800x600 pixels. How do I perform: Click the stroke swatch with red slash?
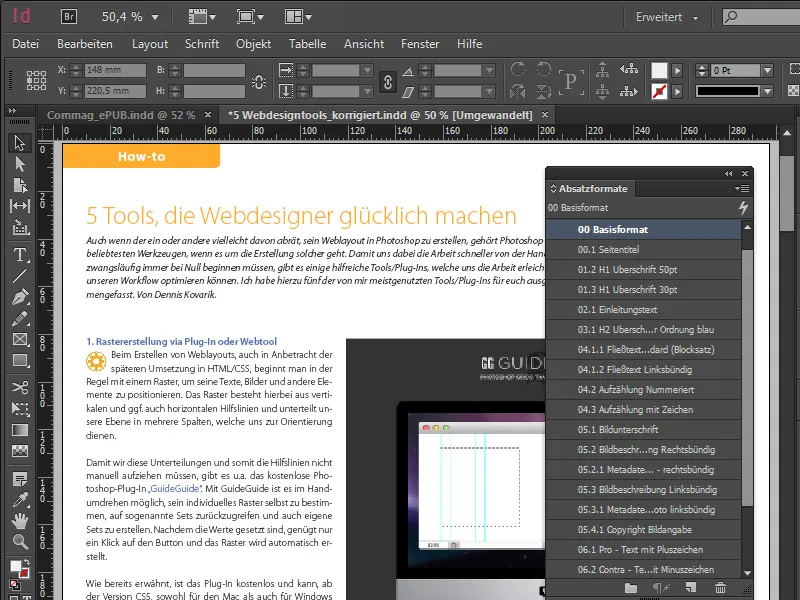coord(659,91)
